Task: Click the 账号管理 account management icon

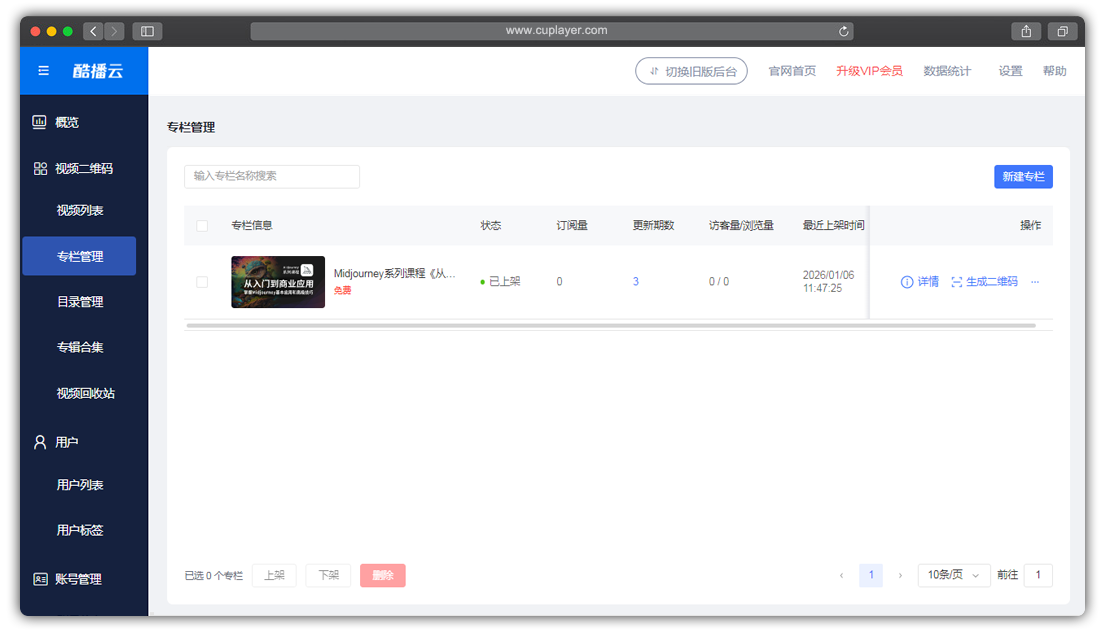Action: pyautogui.click(x=38, y=578)
